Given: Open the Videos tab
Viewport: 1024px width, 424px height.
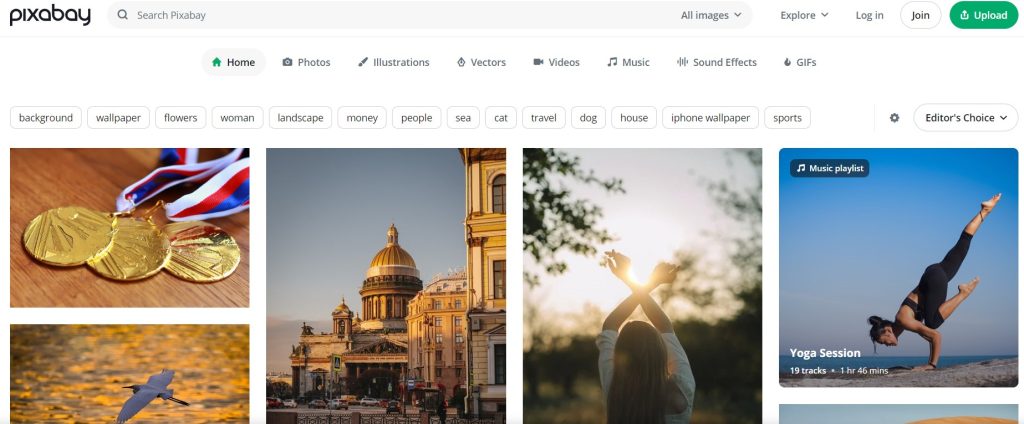Looking at the screenshot, I should [x=556, y=62].
